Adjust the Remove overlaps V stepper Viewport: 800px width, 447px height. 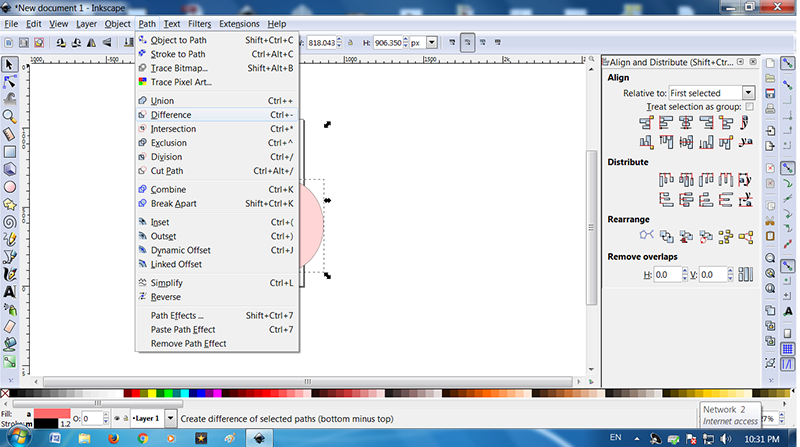click(730, 275)
